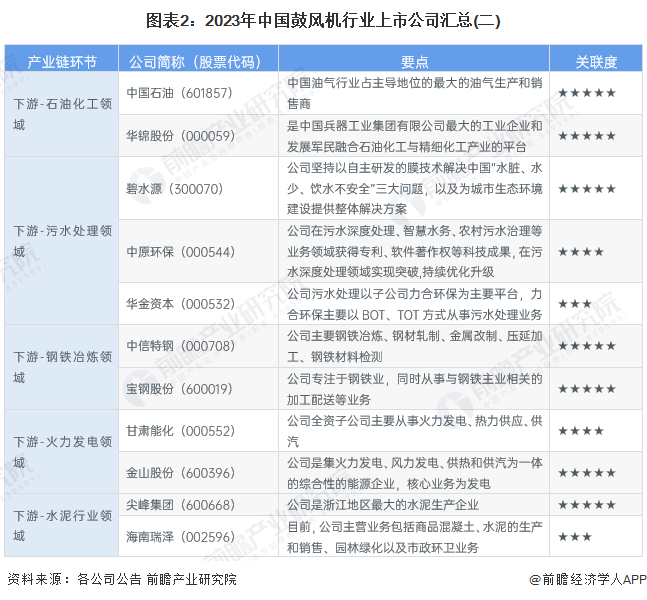Select the 中国石油 description about 油气生产和销售商
Screen dimensions: 647x600
[x=415, y=93]
